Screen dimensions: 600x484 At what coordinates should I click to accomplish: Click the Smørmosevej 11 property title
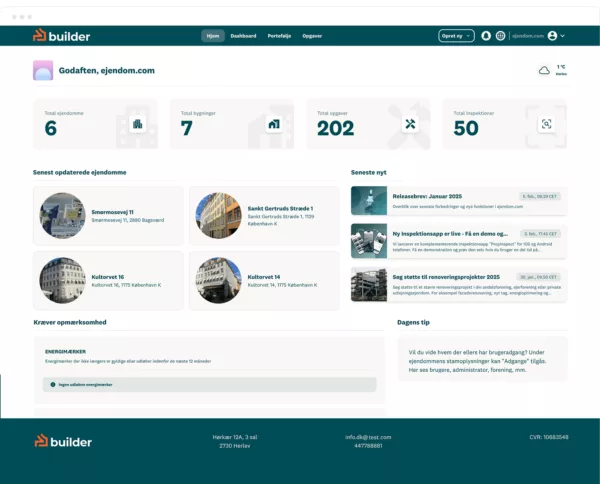click(x=112, y=212)
